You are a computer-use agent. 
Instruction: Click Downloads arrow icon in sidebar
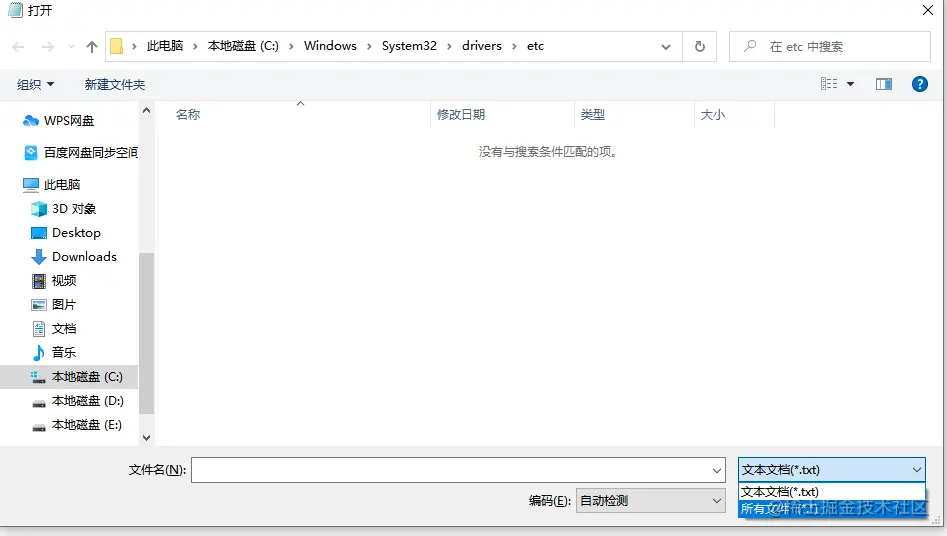pos(39,257)
